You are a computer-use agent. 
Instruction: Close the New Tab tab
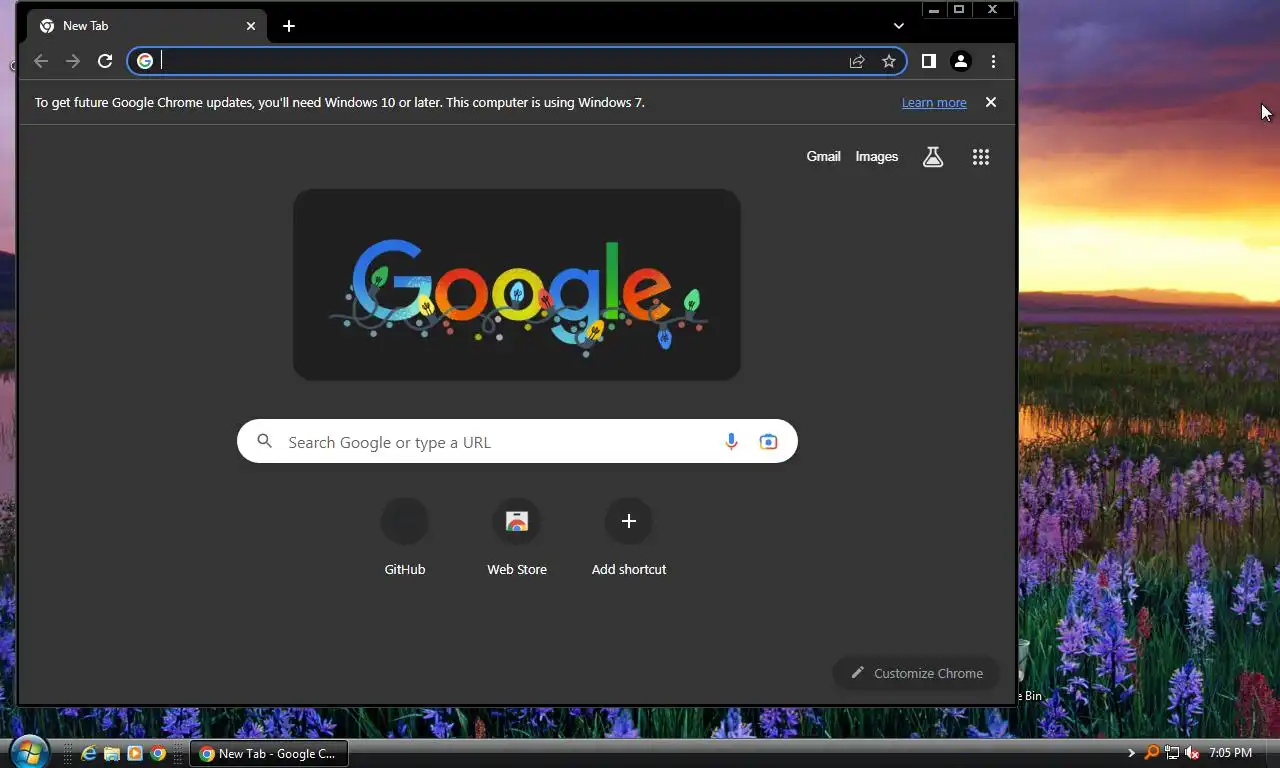251,26
